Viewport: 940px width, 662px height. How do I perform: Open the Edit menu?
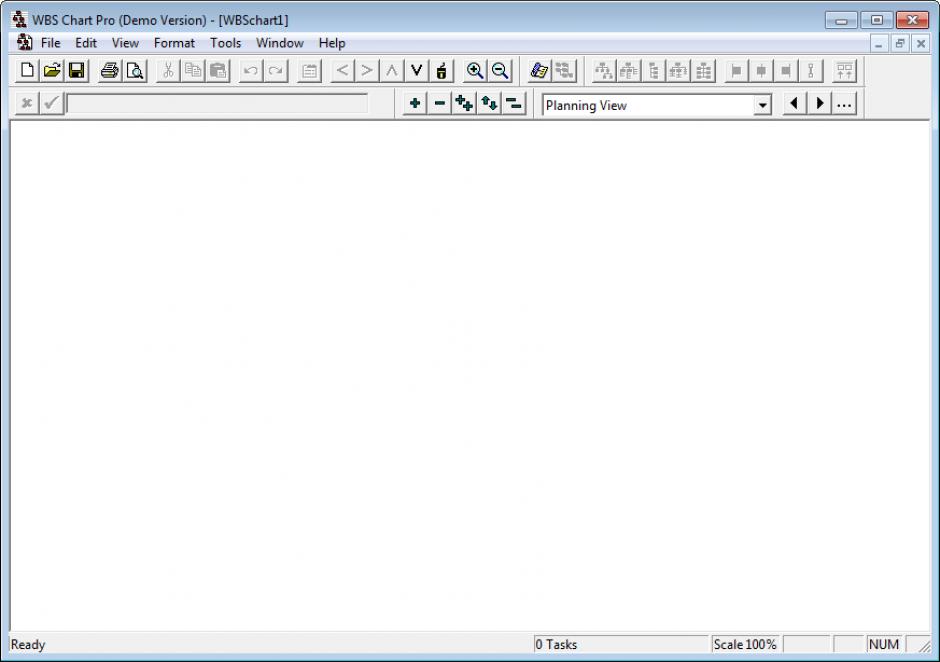[x=86, y=43]
